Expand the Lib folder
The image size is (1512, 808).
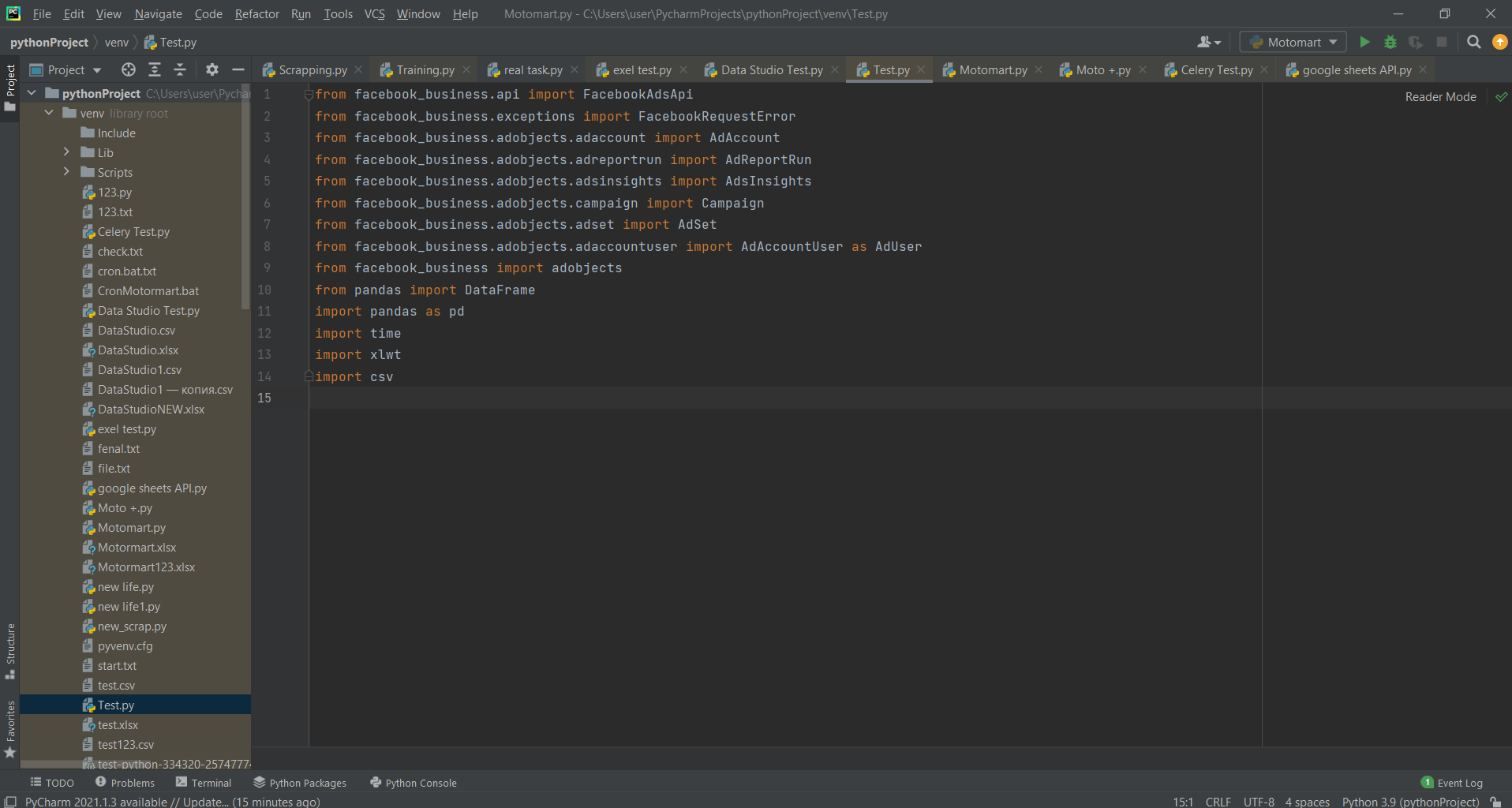(x=66, y=152)
